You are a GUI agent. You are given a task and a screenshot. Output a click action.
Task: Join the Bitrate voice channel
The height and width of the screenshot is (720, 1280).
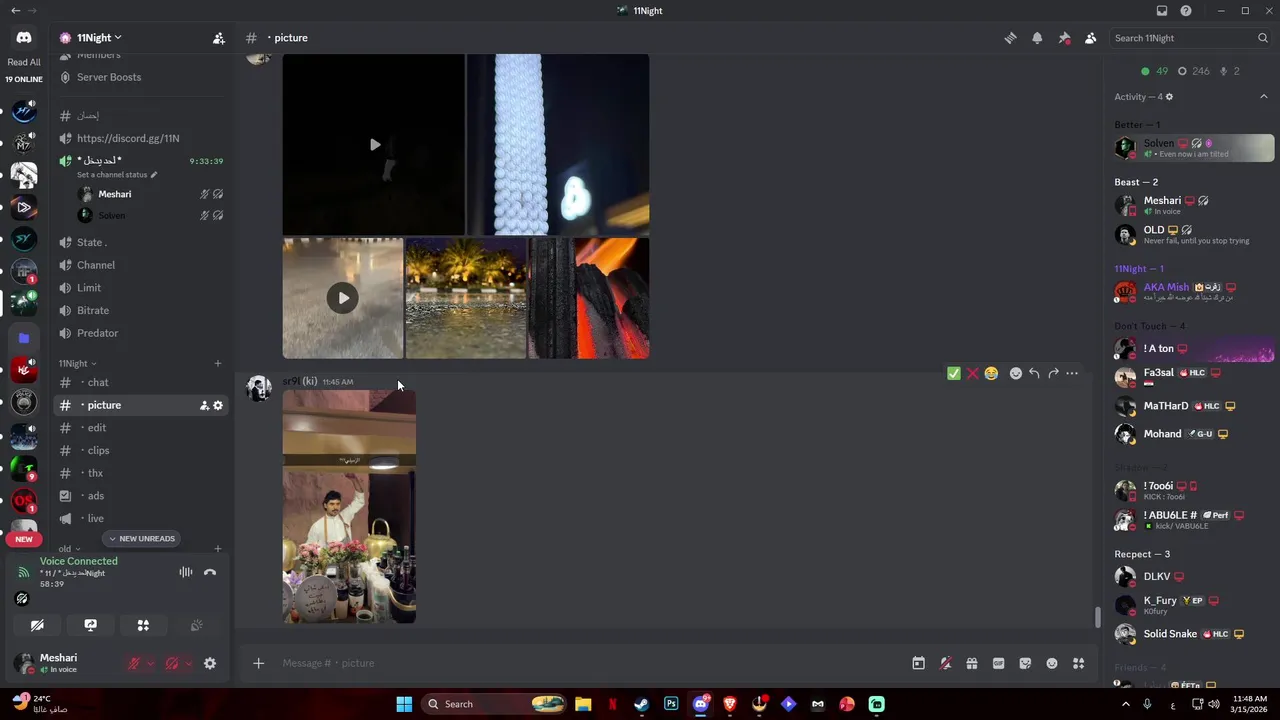point(140,310)
